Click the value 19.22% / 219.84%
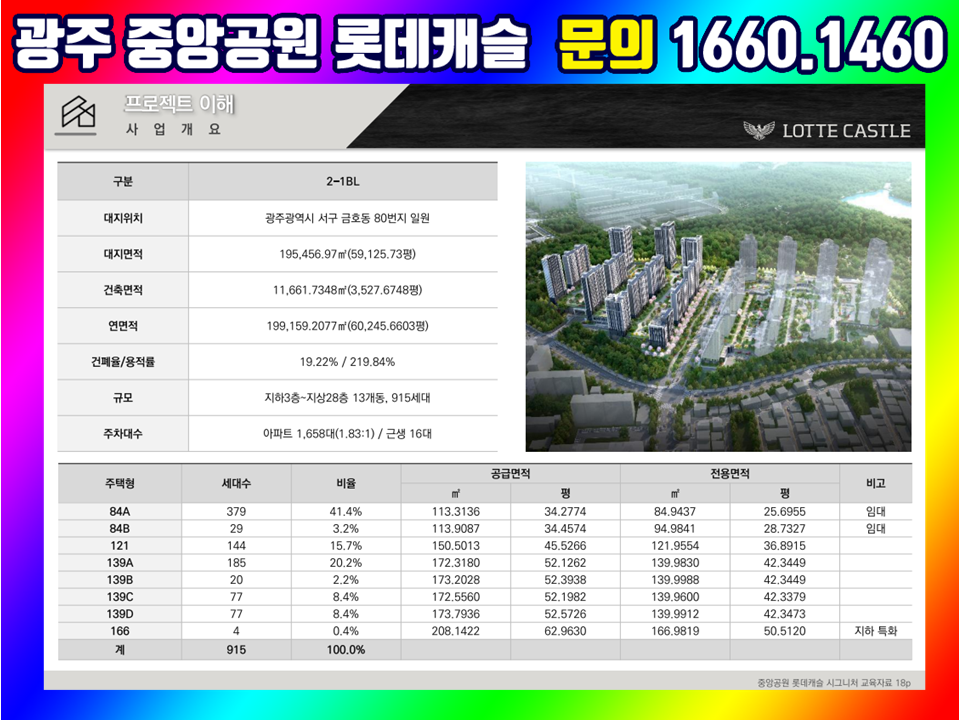This screenshot has height=720, width=960. [347, 362]
